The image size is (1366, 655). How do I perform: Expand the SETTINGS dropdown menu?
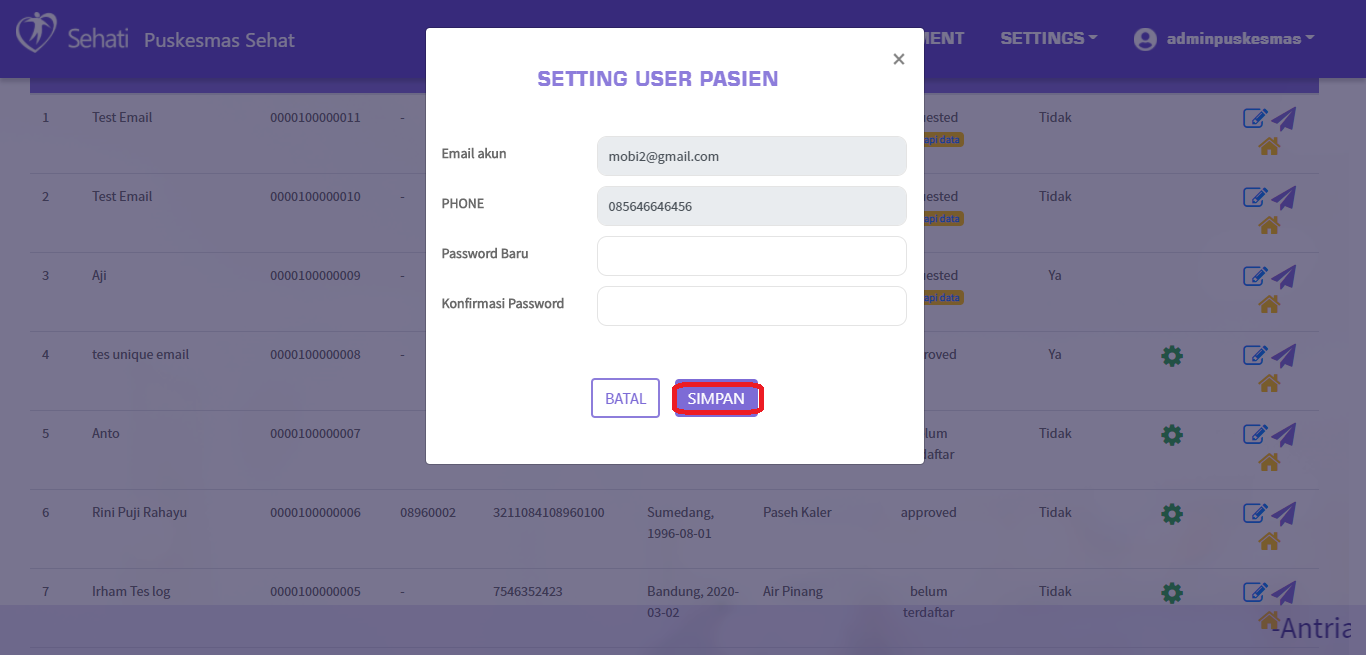(x=1048, y=38)
